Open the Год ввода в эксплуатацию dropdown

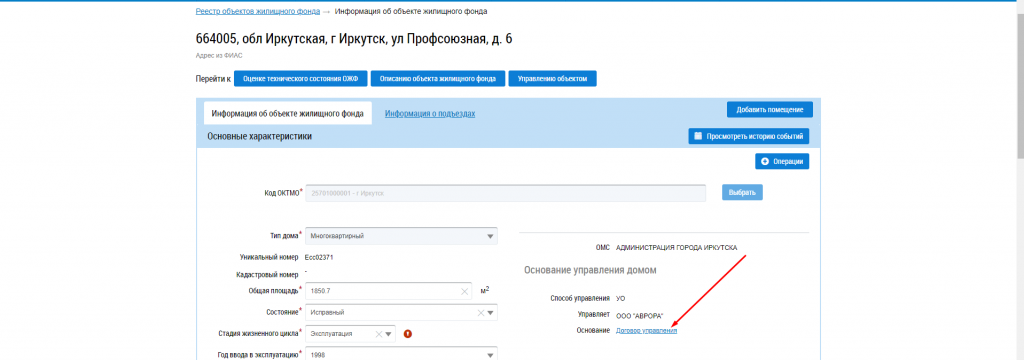(x=401, y=355)
